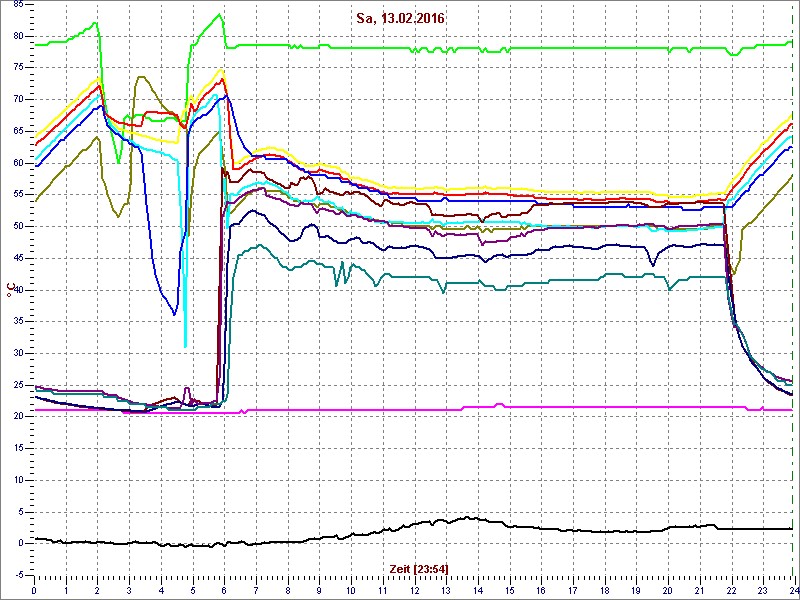This screenshot has width=800, height=600.
Task: Click the "30" value on the temperature axis
Action: [18, 353]
